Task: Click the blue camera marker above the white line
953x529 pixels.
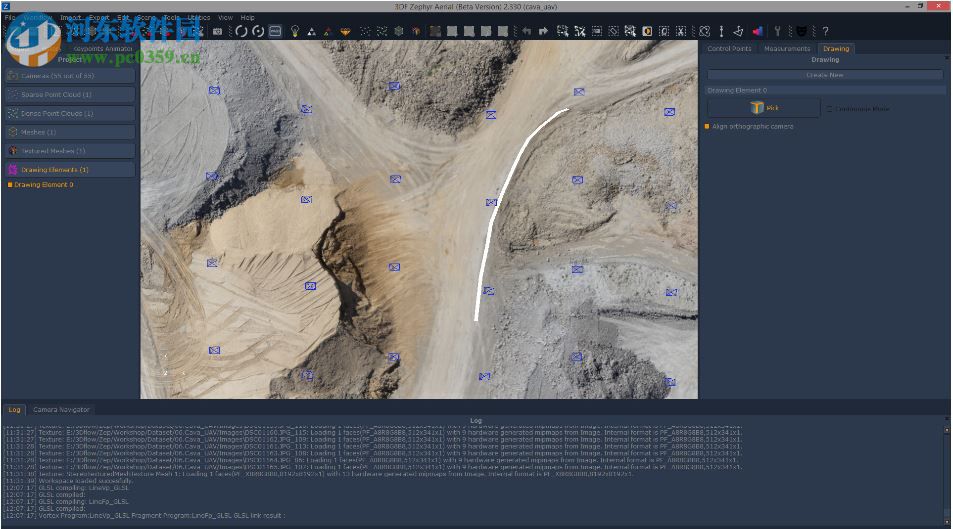Action: (x=579, y=92)
